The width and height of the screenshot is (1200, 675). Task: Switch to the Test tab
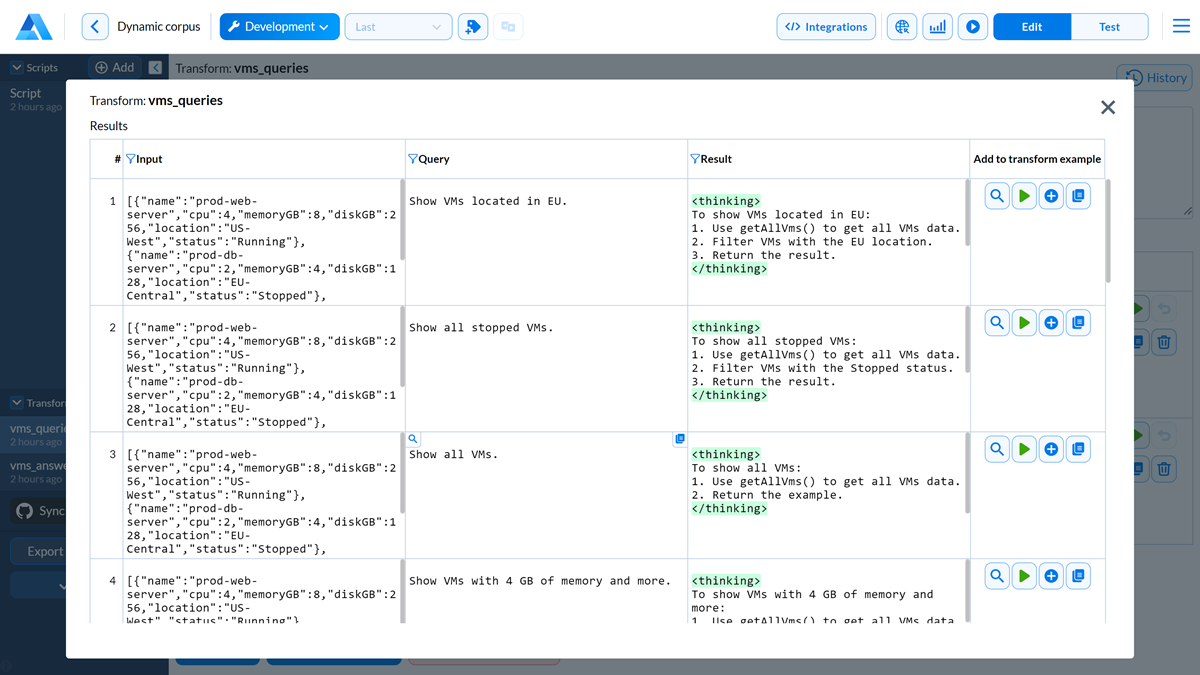pos(1109,27)
